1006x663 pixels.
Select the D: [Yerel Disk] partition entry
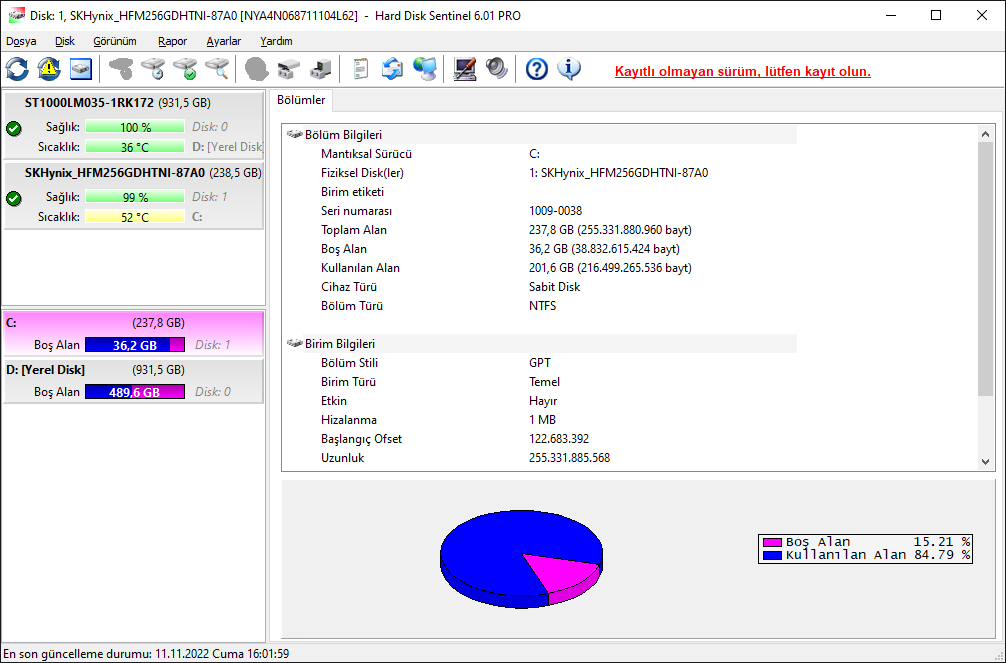point(134,381)
